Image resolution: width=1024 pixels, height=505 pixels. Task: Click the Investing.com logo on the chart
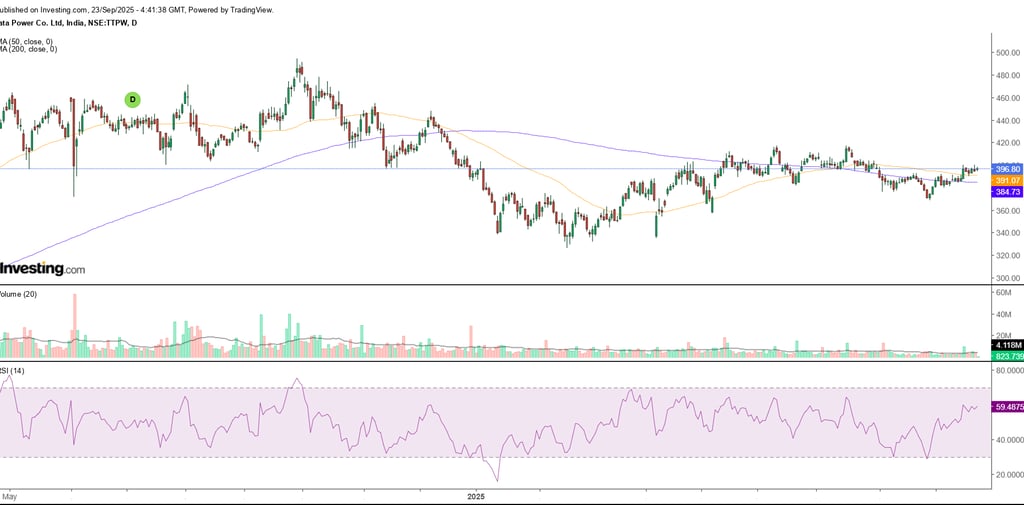(x=42, y=269)
